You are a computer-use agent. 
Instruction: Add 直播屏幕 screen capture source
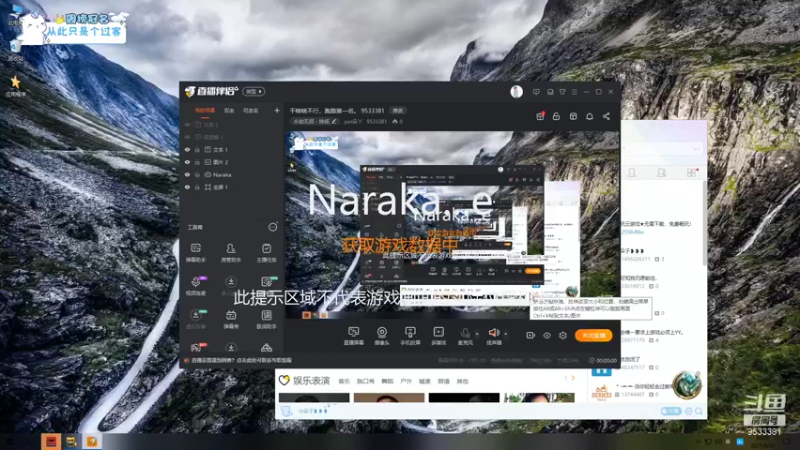[353, 336]
